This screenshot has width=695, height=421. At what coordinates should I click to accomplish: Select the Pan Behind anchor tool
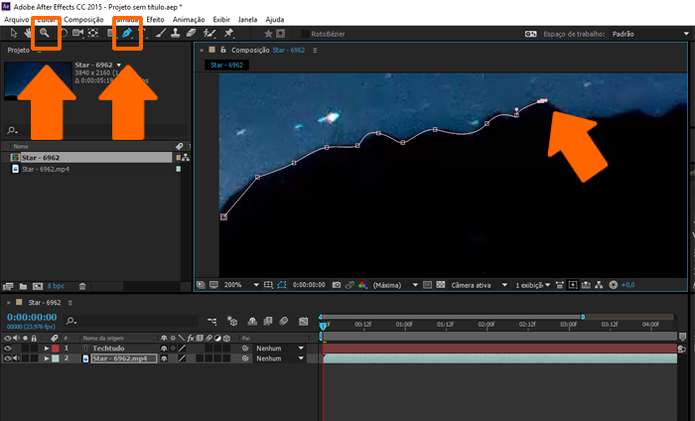[x=93, y=33]
